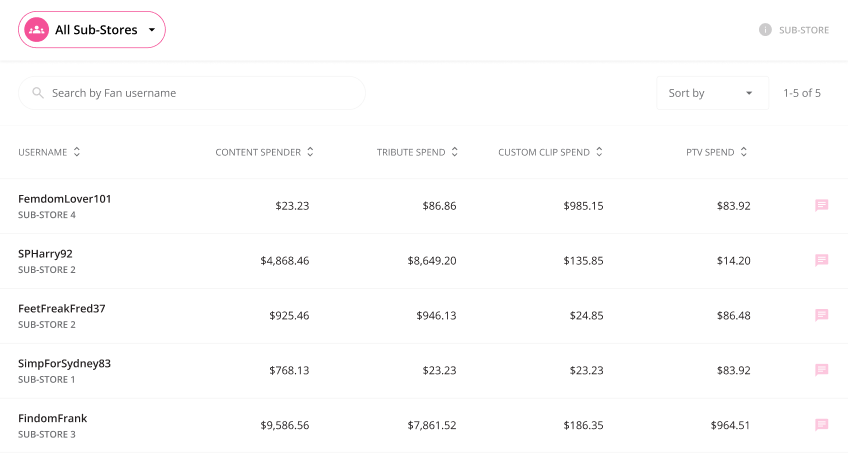Toggle sort arrows on Custom Clip Spend
Screen dimensions: 848x462
pyautogui.click(x=599, y=152)
